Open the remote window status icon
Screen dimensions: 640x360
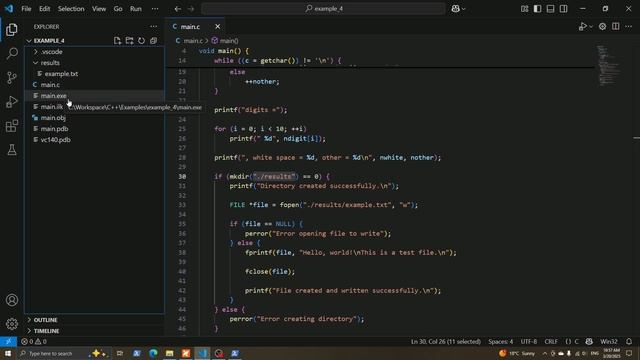pyautogui.click(x=8, y=342)
